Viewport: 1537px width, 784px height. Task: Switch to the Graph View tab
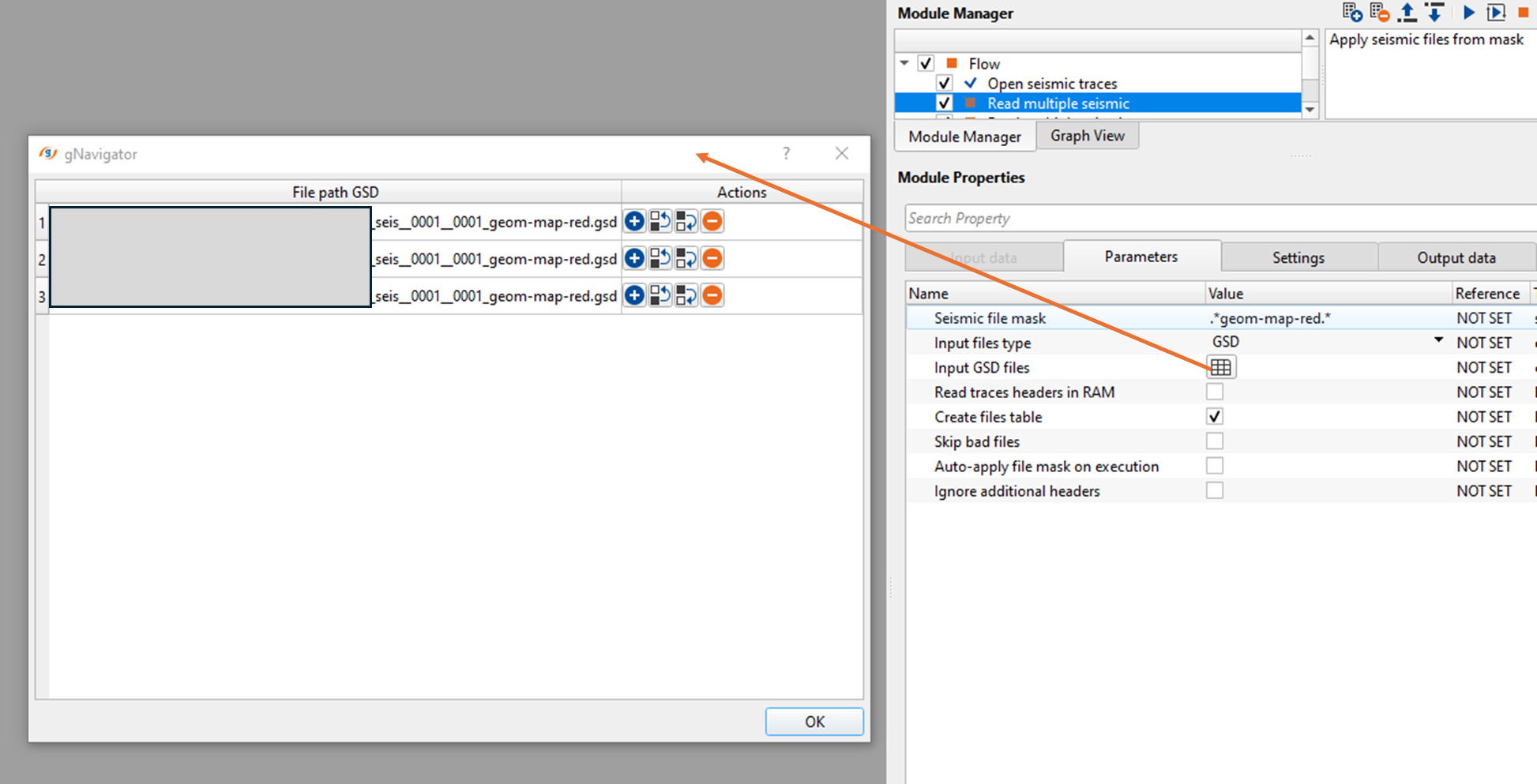click(1087, 136)
